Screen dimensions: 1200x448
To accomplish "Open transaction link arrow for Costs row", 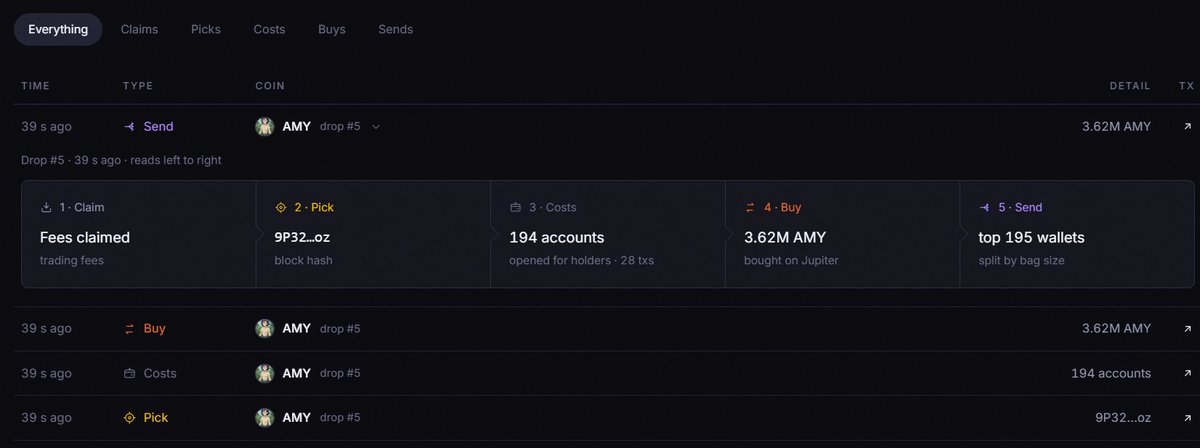I will [1187, 373].
